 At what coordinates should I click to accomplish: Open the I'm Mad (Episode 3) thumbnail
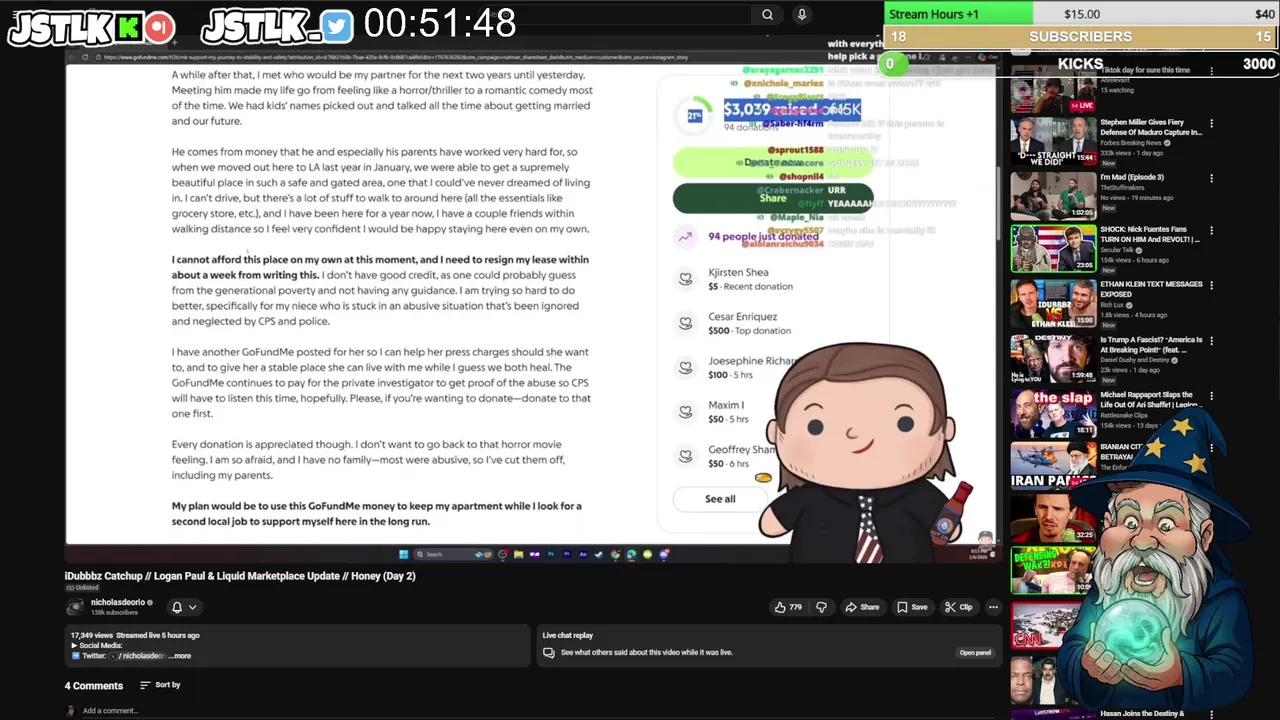click(x=1053, y=196)
